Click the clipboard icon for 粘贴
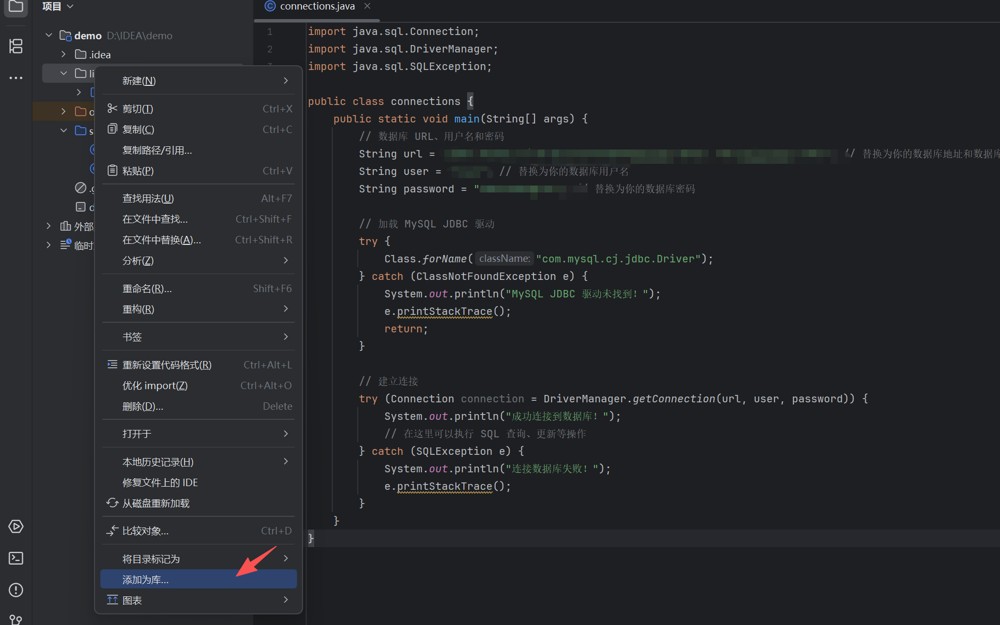The width and height of the screenshot is (1000, 625). [x=112, y=170]
